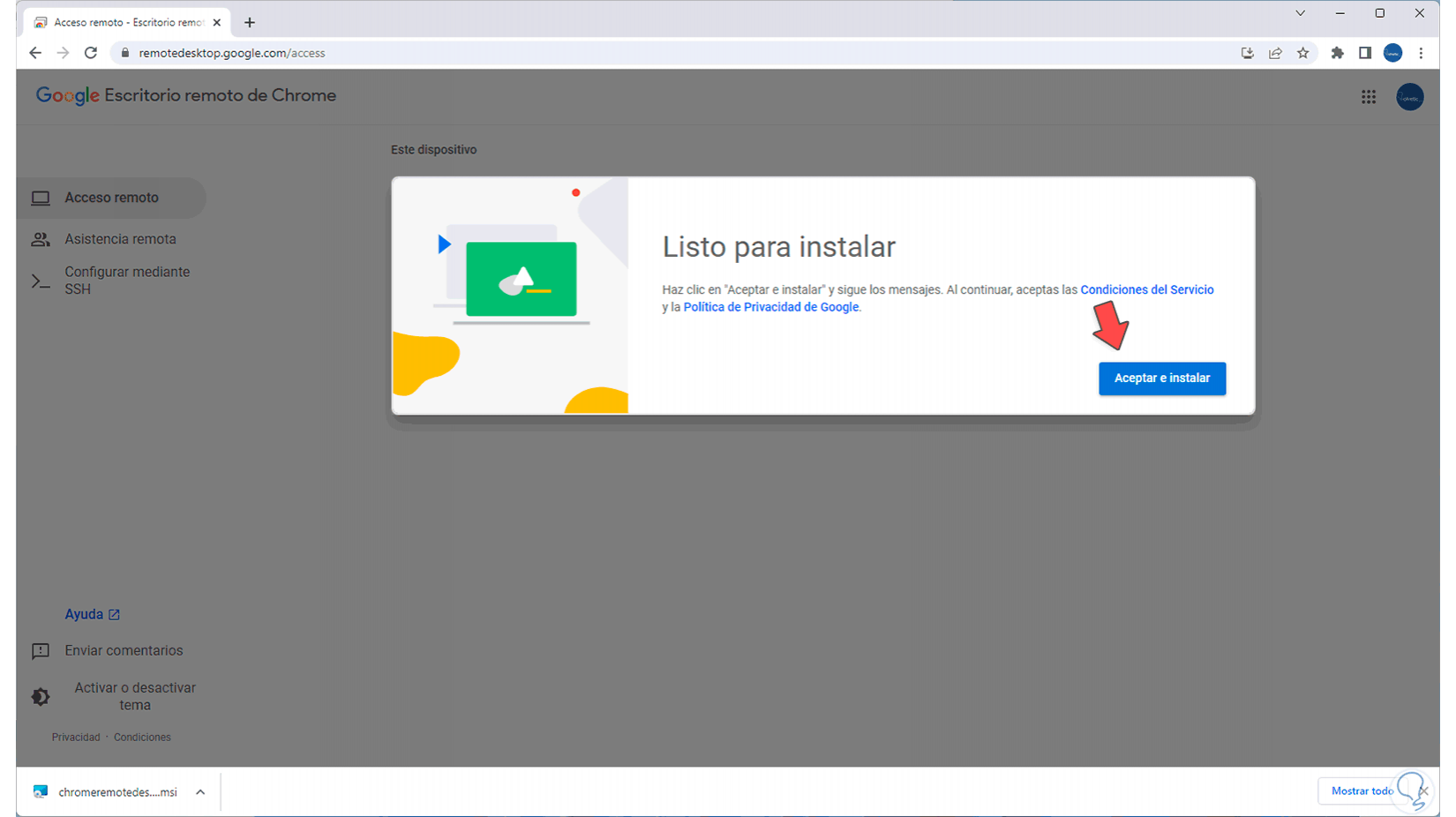
Task: Go forward with the browser arrow
Action: click(63, 53)
